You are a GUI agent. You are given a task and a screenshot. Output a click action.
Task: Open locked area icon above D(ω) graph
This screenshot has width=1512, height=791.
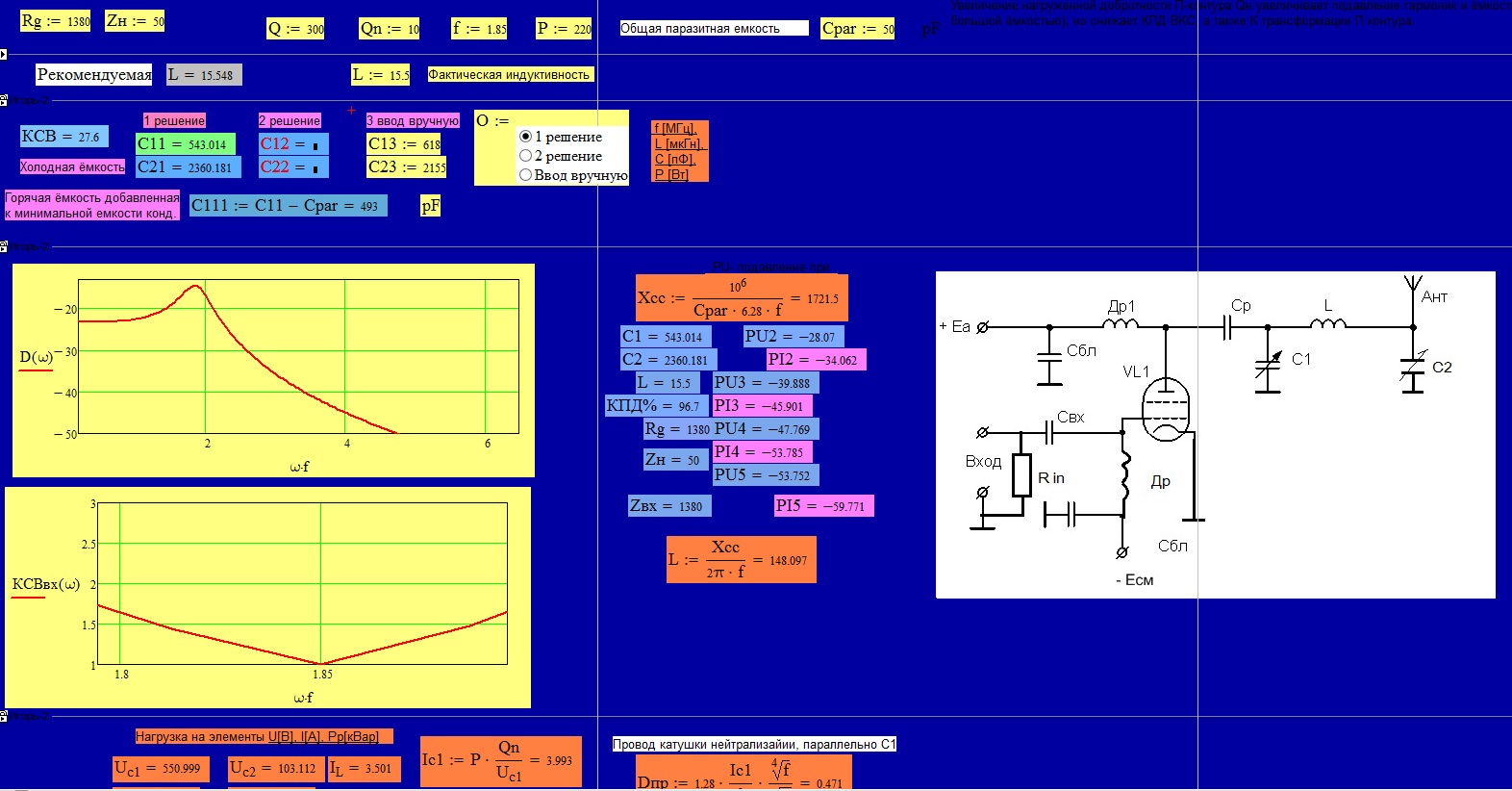point(4,247)
